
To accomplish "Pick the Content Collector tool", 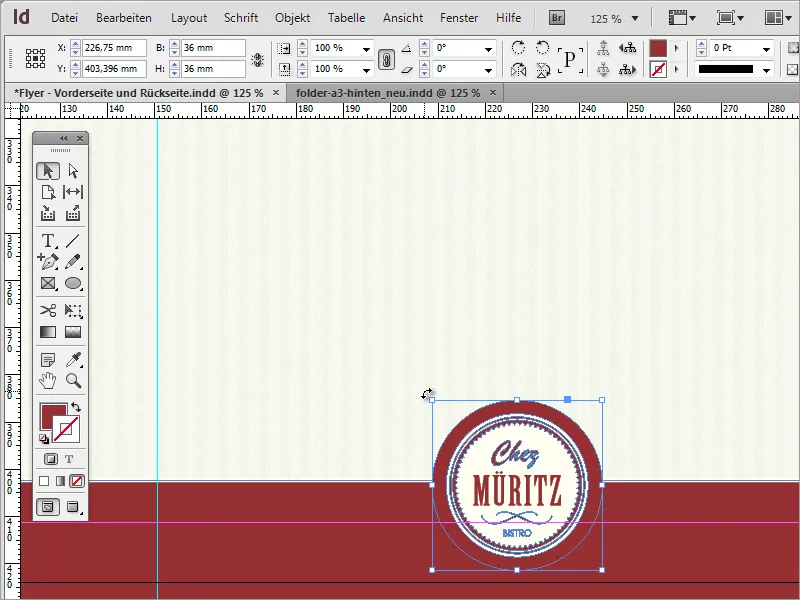I will click(x=48, y=213).
